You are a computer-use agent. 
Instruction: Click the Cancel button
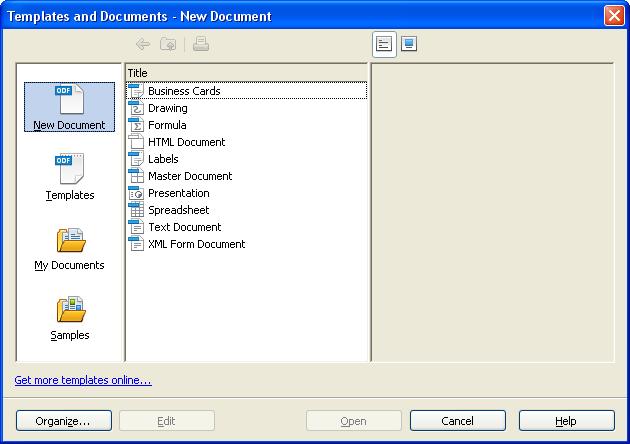point(458,421)
